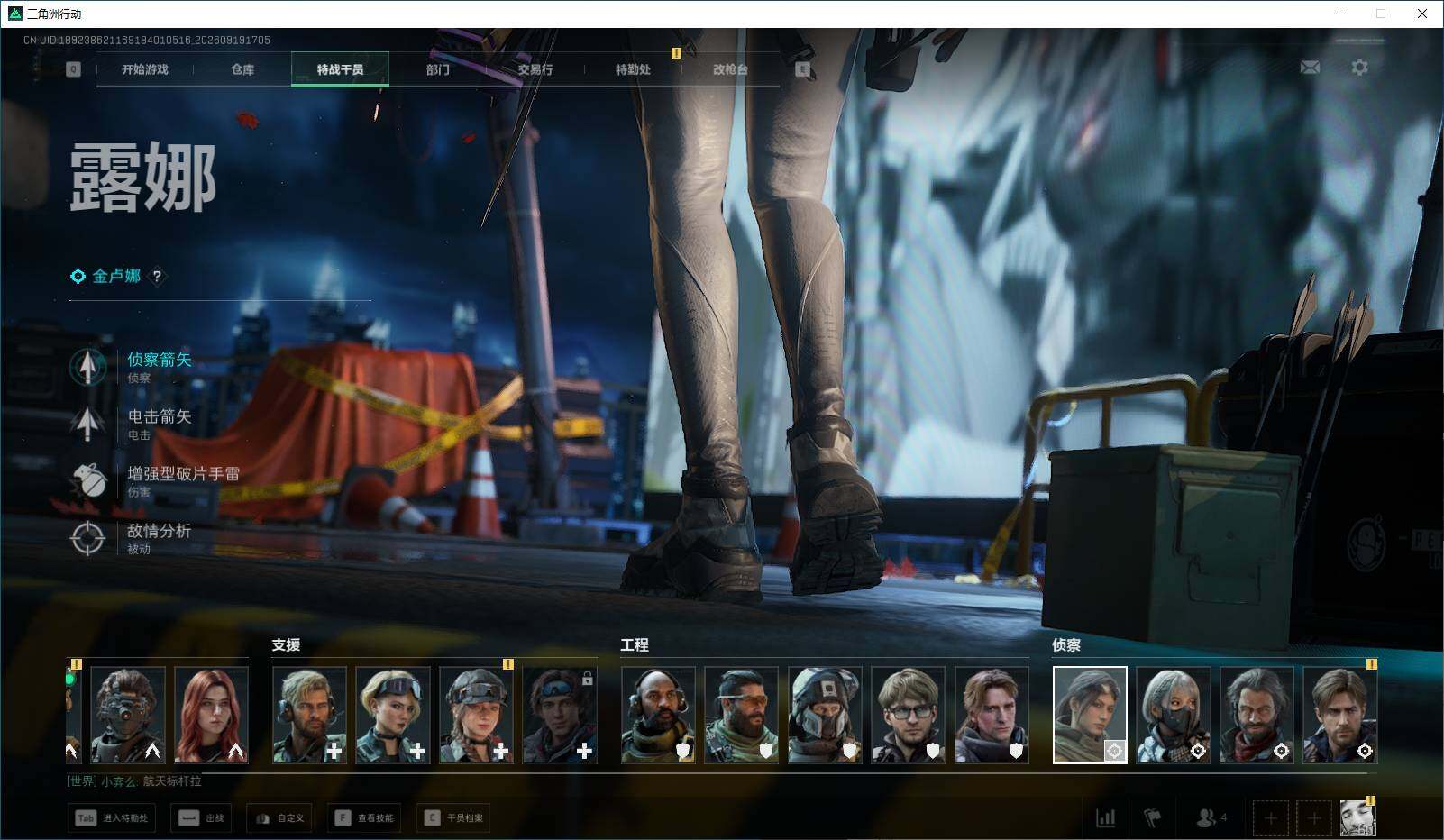Select the highlighted recon operator 露娜 portrait

pos(1090,715)
